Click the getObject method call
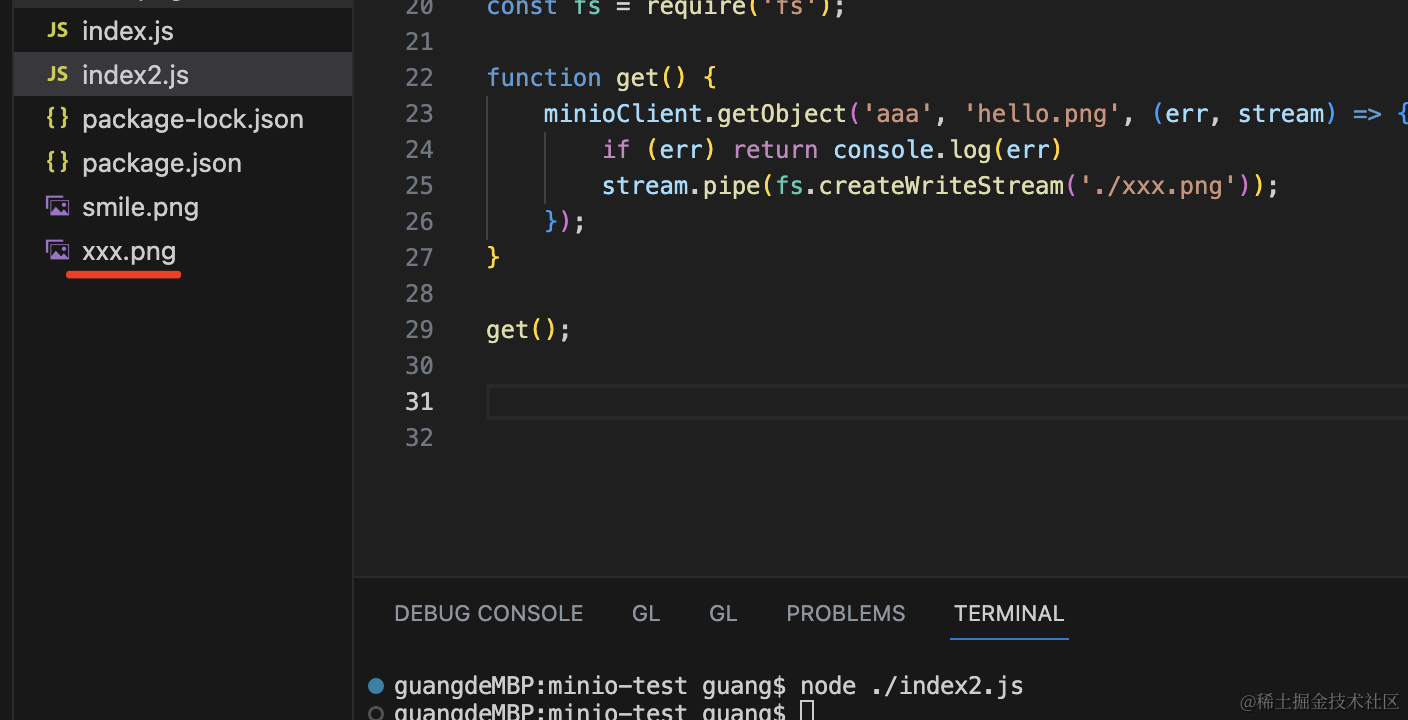Screen dimensions: 1408x720 click(x=782, y=114)
